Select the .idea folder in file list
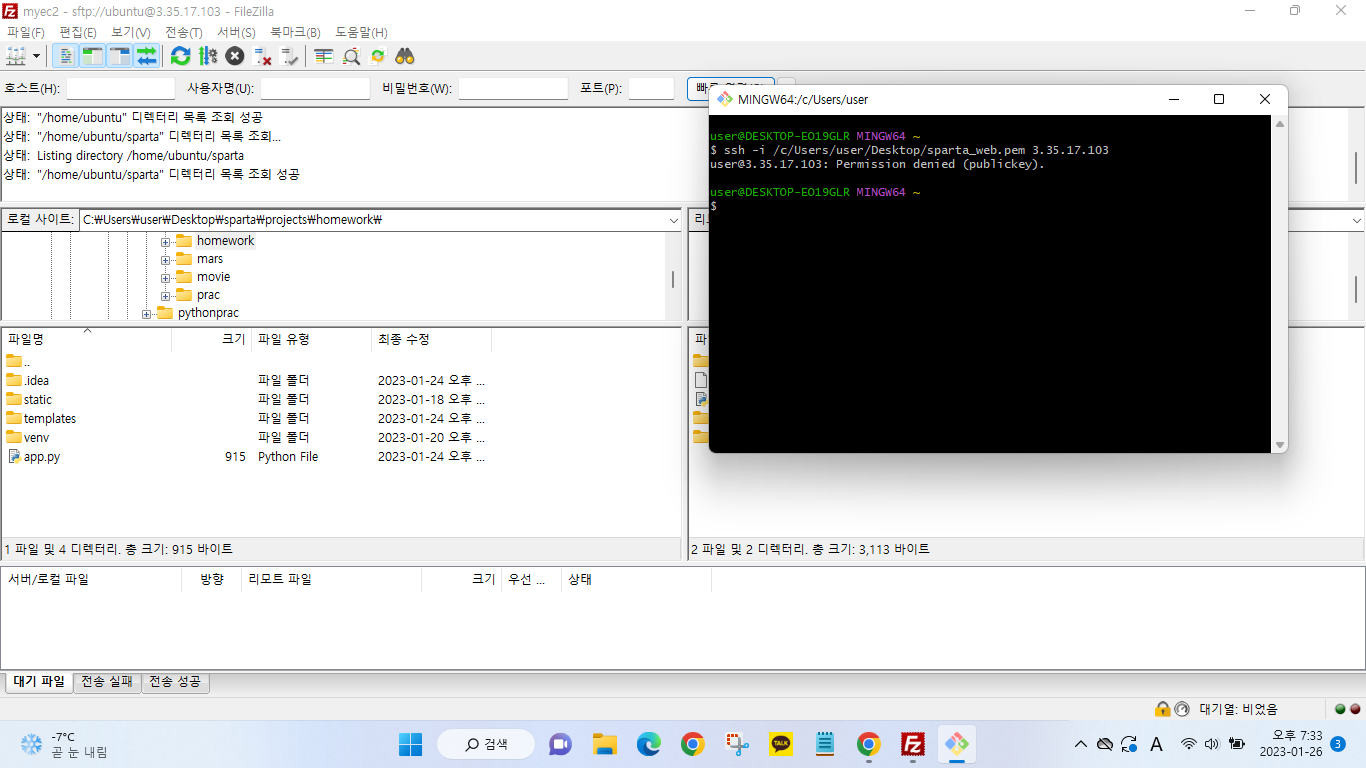This screenshot has width=1366, height=768. pyautogui.click(x=36, y=380)
